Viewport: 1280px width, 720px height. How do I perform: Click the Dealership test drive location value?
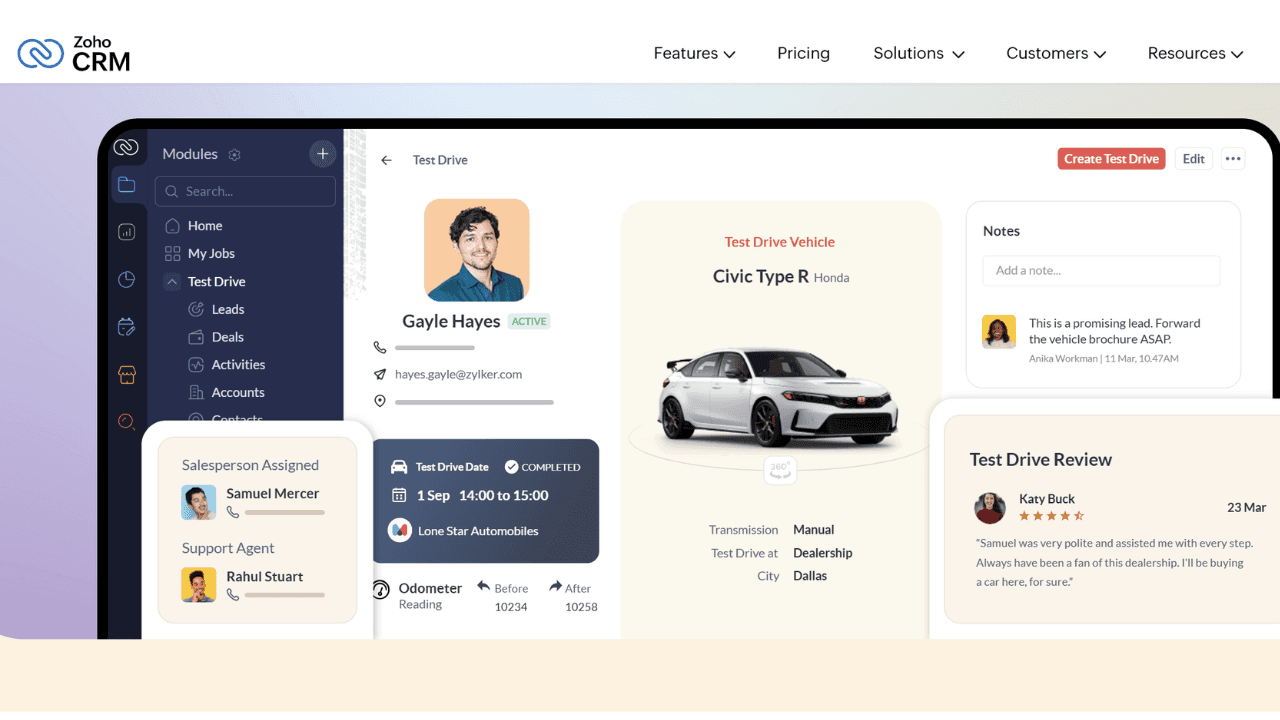(x=823, y=553)
